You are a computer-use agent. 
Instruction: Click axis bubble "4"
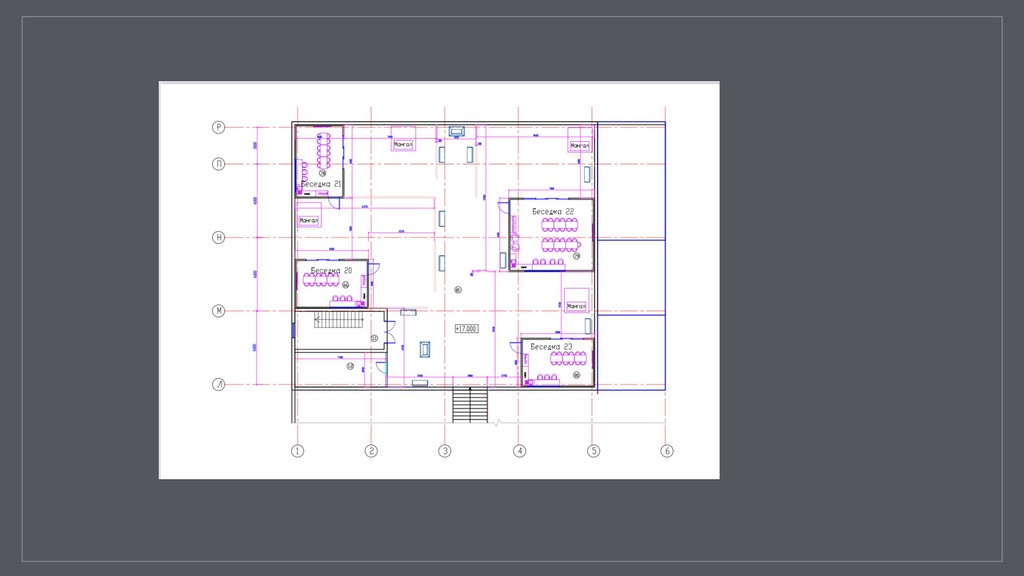519,451
